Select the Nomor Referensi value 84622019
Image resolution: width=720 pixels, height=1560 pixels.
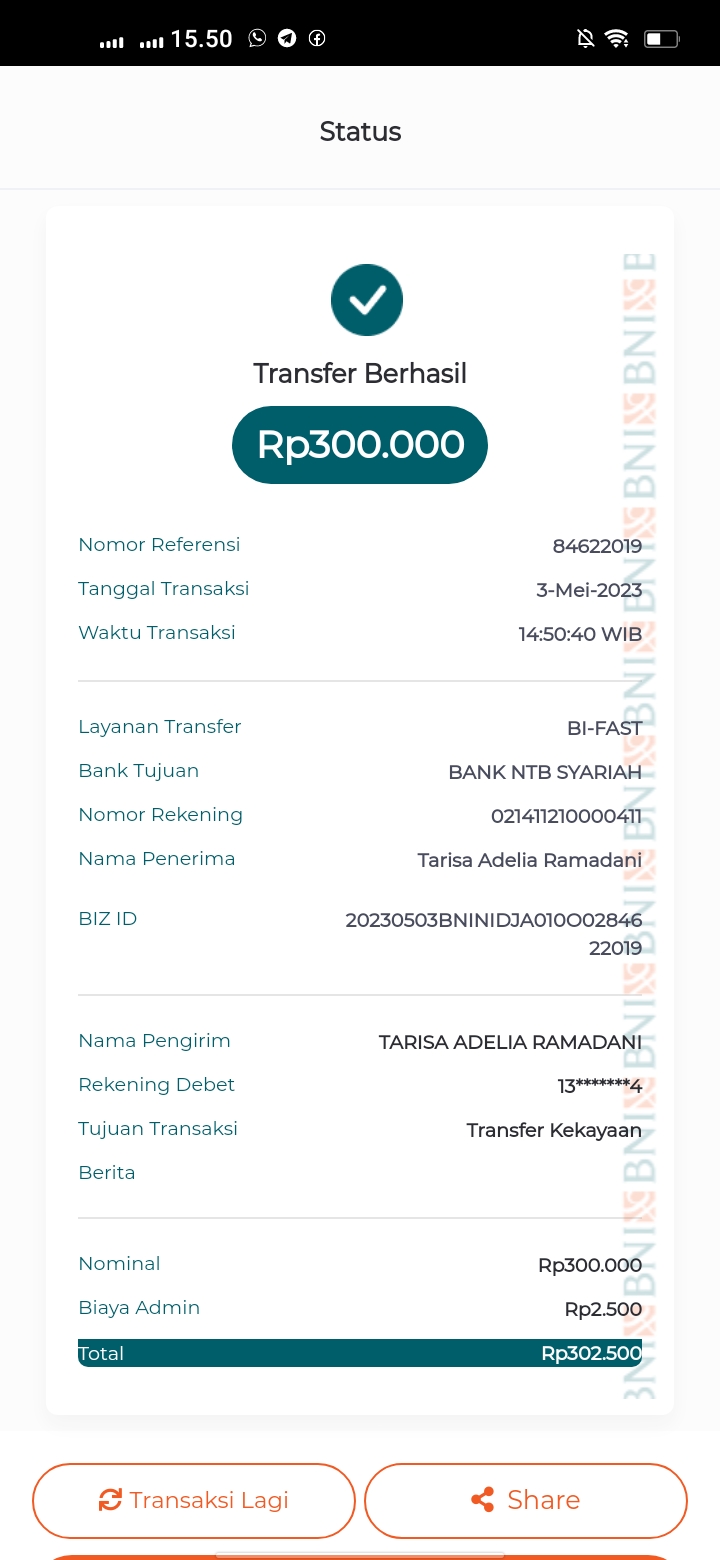point(597,546)
